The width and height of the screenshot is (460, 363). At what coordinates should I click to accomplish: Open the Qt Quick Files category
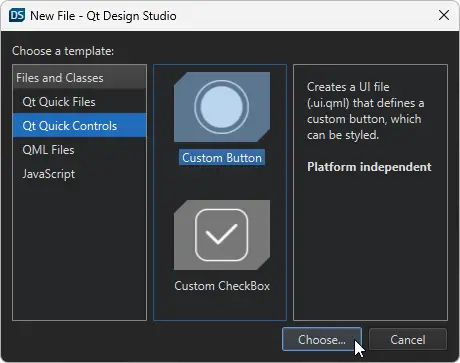click(x=79, y=102)
